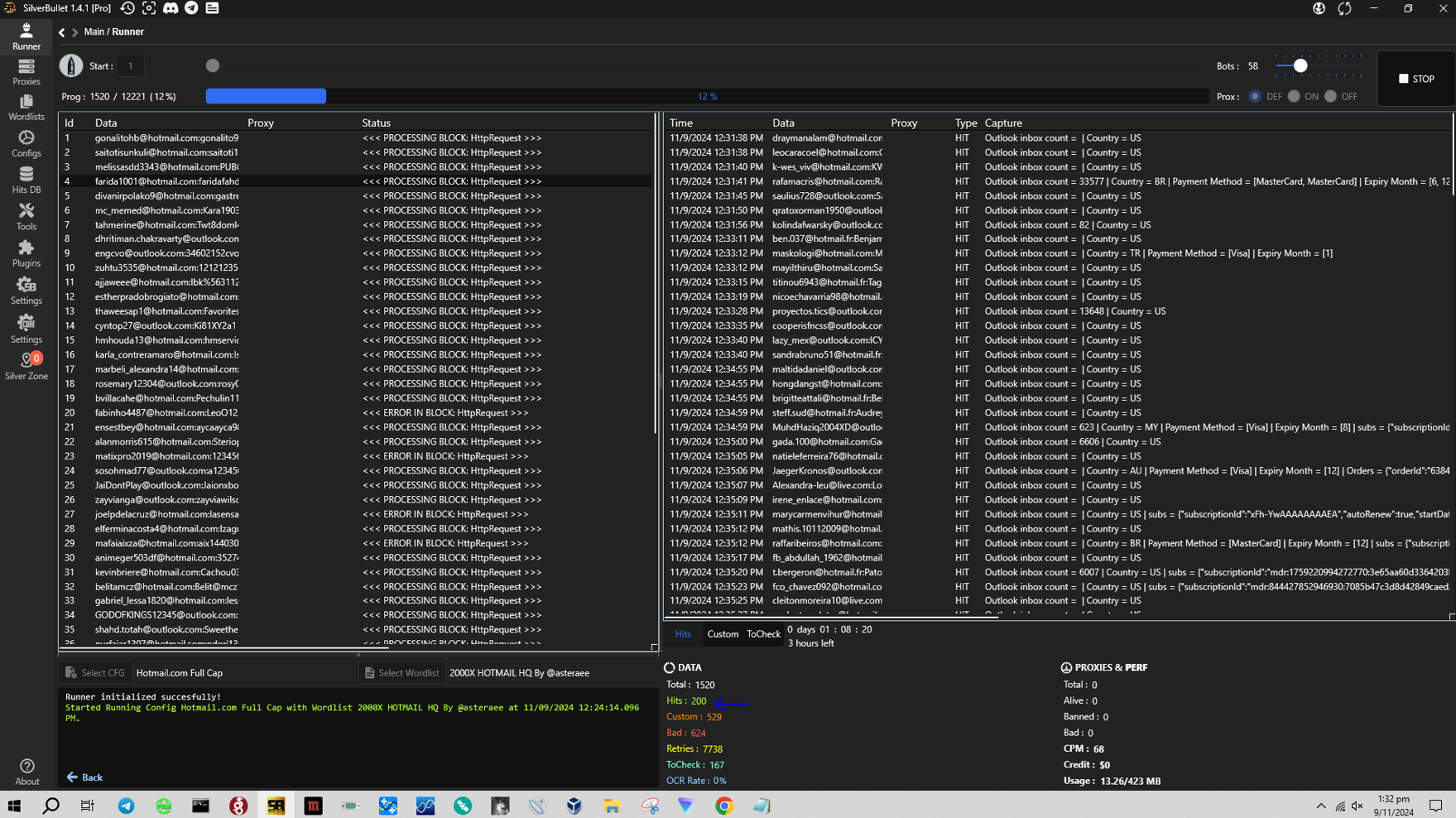This screenshot has width=1456, height=818.
Task: Select the ON proxy mode radio button
Action: tap(1294, 96)
